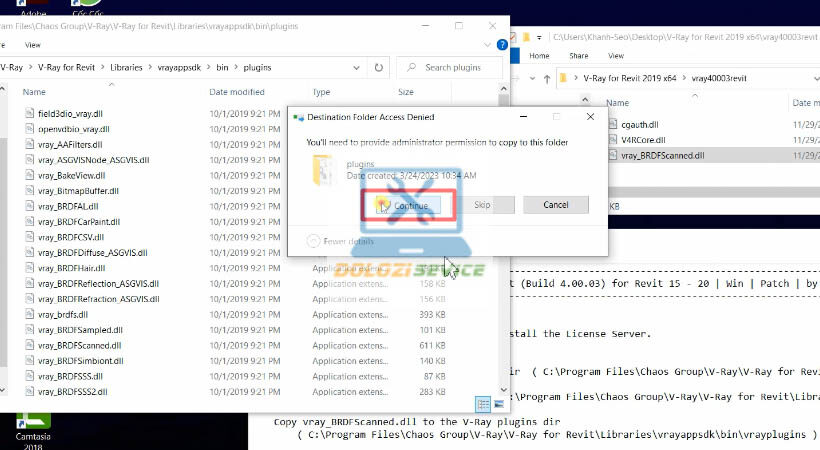Expand the ribbon chevron in plugins window
The height and width of the screenshot is (450, 820).
point(487,45)
